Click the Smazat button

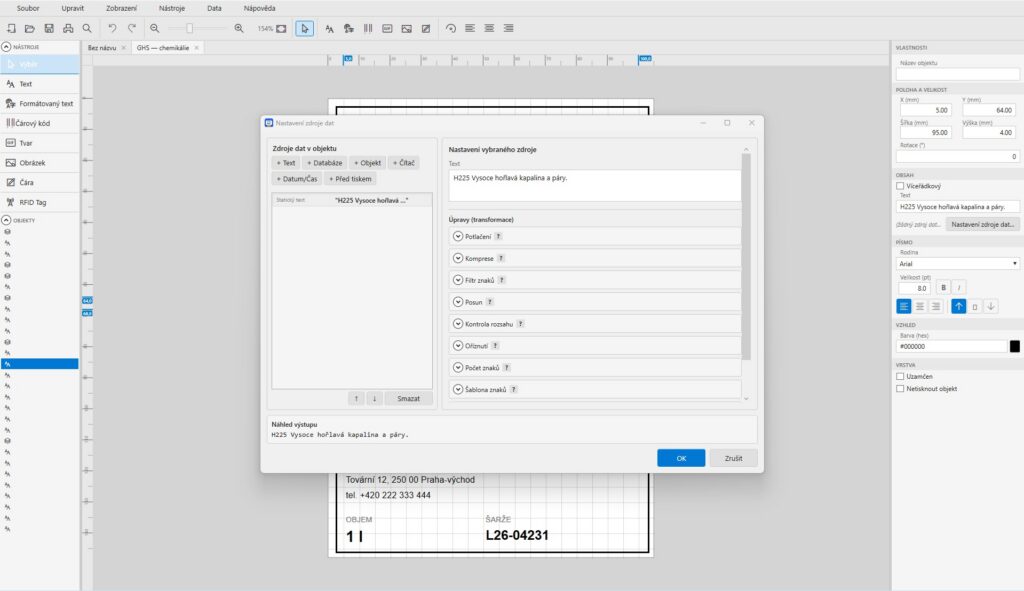click(x=408, y=398)
